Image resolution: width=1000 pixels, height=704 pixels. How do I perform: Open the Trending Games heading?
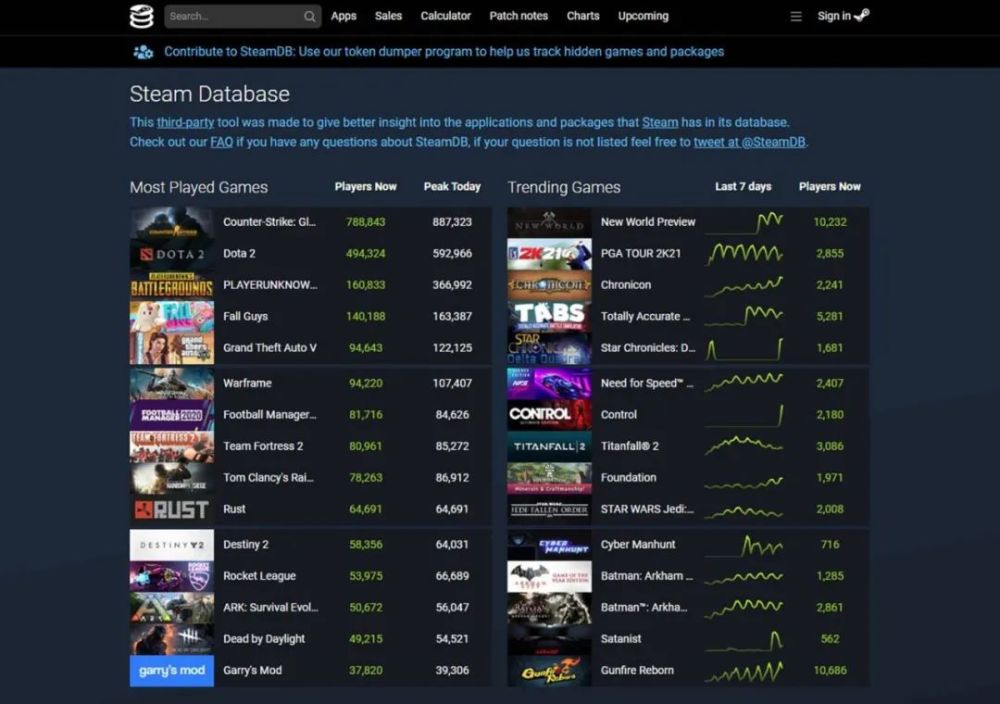[564, 187]
